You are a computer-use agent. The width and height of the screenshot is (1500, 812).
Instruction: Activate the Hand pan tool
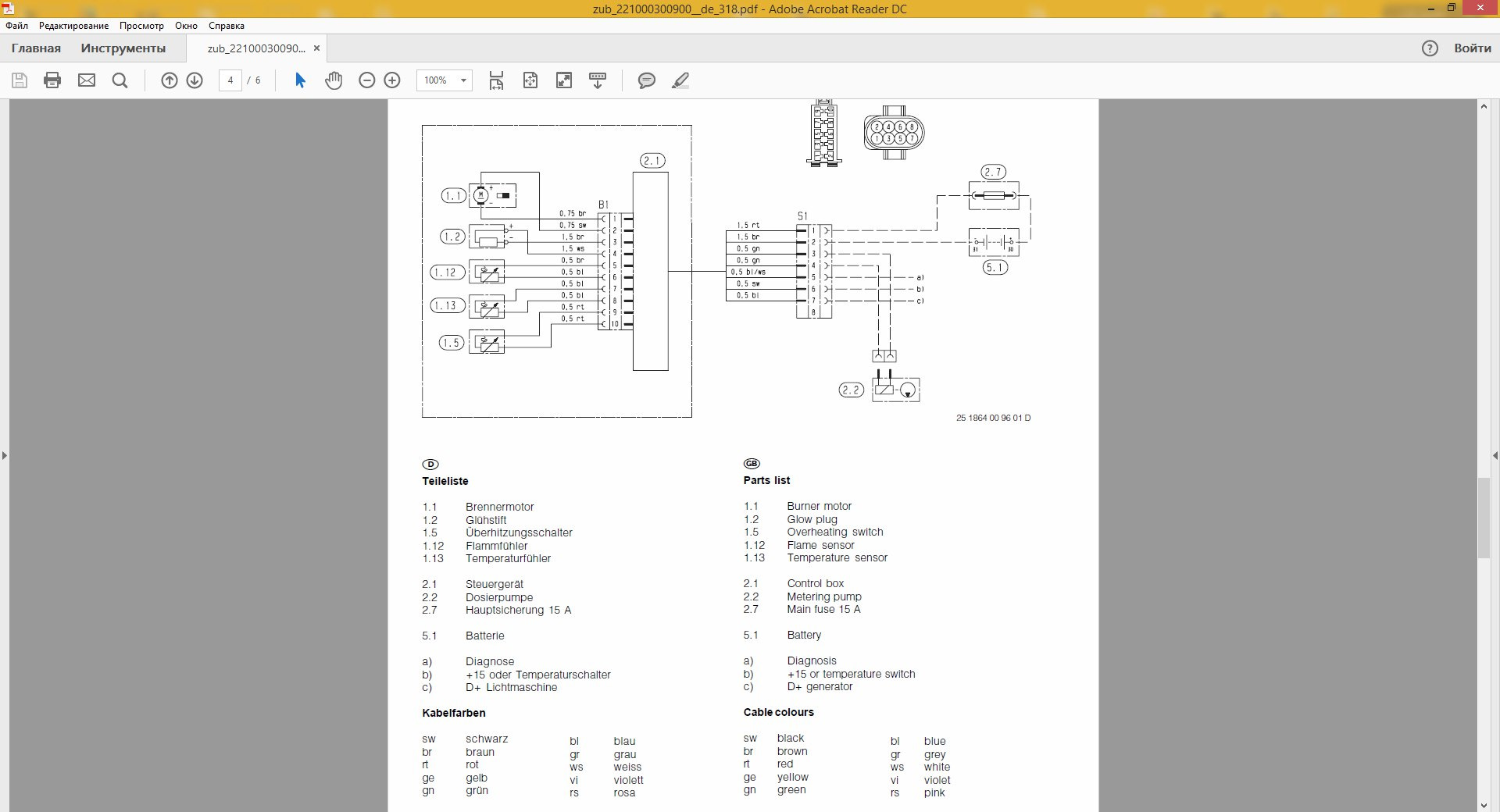click(334, 80)
